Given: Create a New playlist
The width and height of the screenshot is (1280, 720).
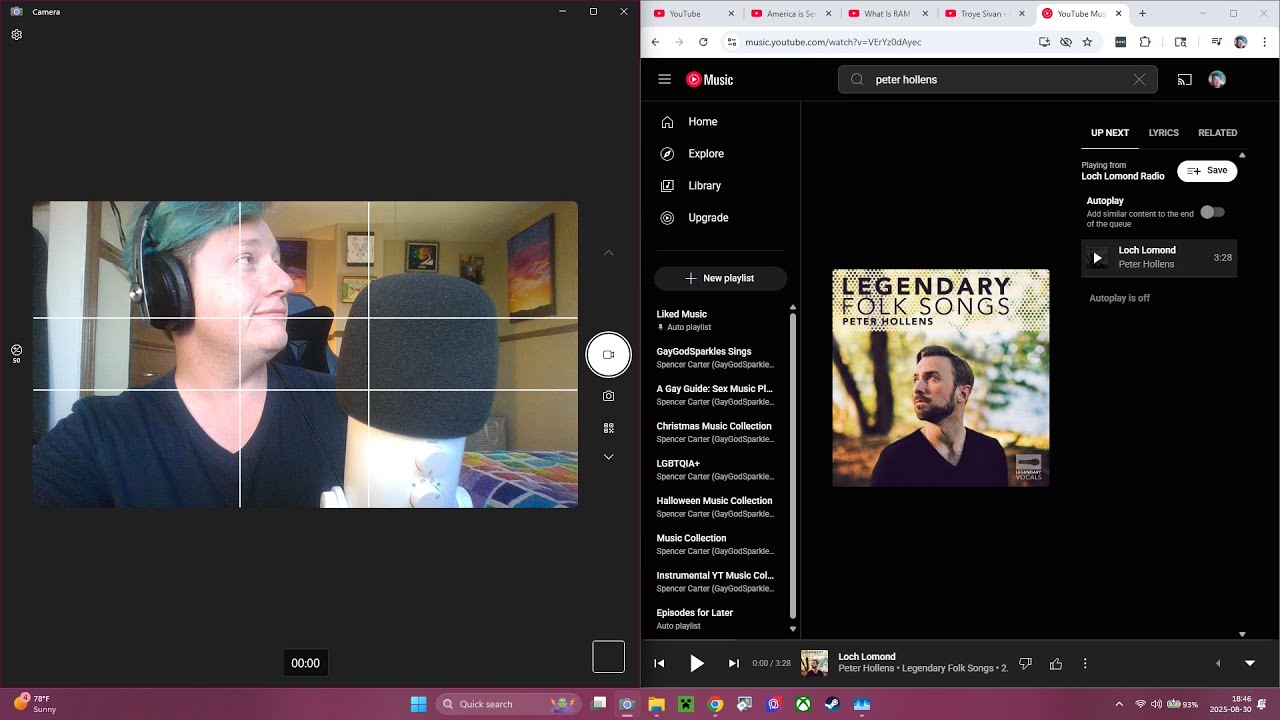Looking at the screenshot, I should pos(720,278).
